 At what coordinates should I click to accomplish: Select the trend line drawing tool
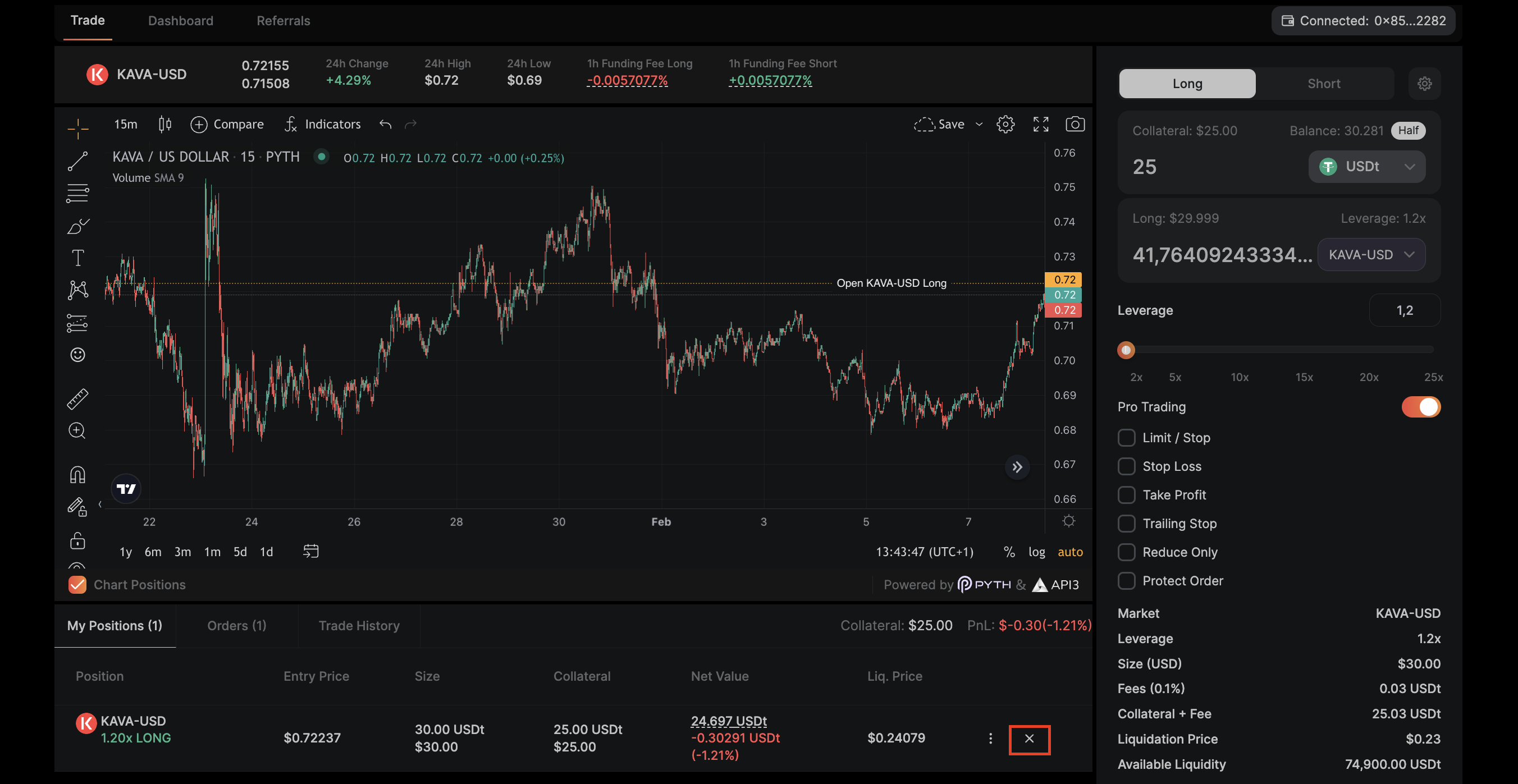point(78,161)
